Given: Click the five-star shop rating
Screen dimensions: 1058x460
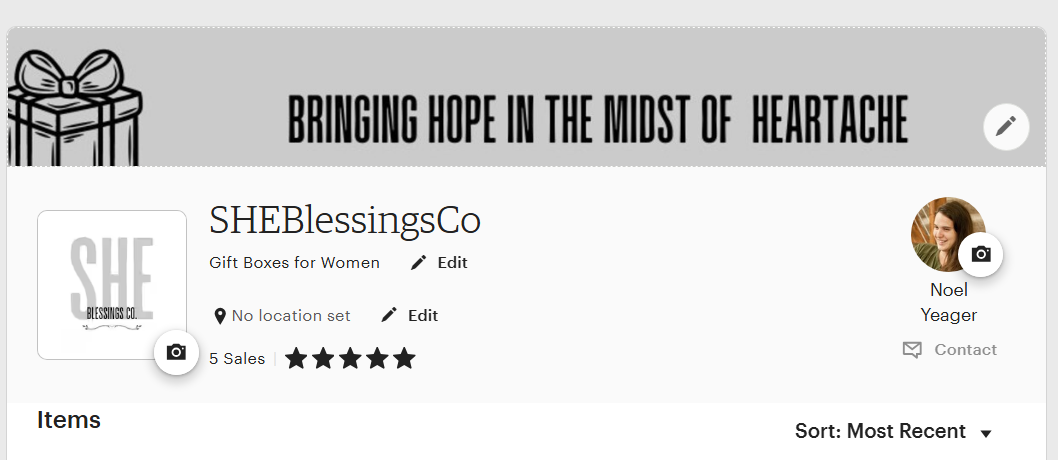Looking at the screenshot, I should 350,358.
